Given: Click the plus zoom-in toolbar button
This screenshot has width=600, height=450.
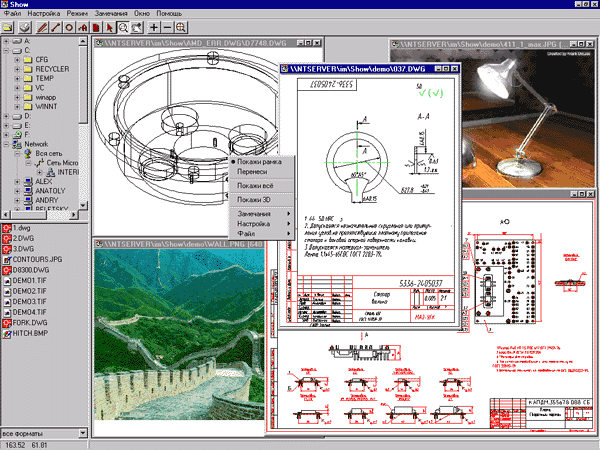Looking at the screenshot, I should (154, 28).
